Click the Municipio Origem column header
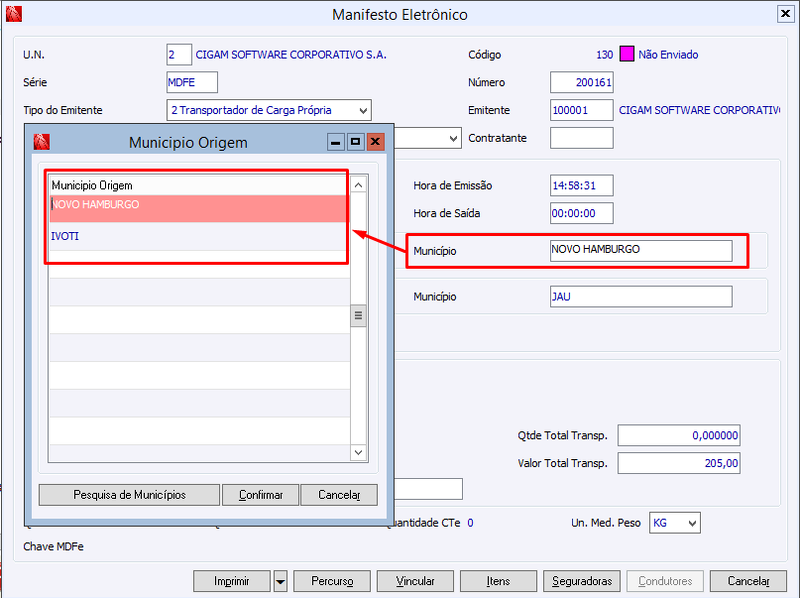The image size is (800, 598). click(199, 185)
